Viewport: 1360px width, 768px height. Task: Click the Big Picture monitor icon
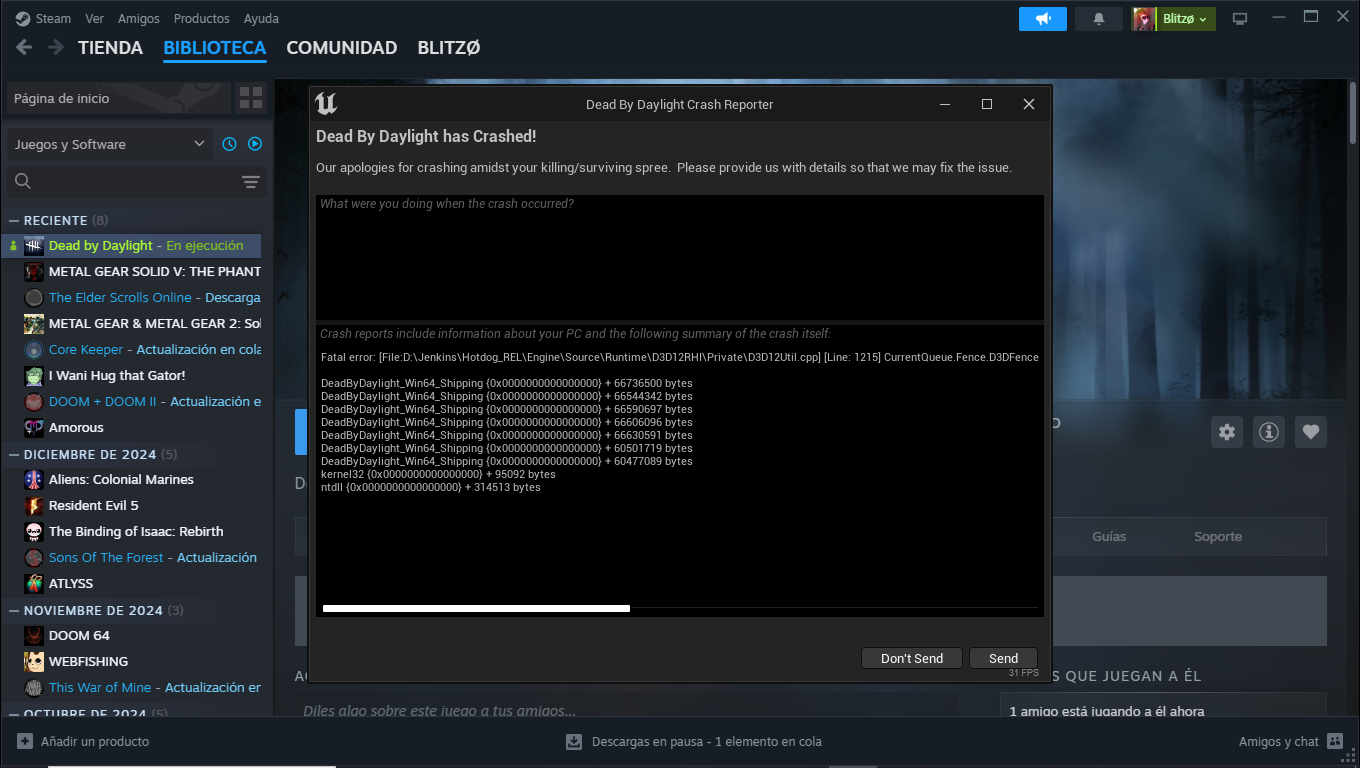(x=1240, y=18)
